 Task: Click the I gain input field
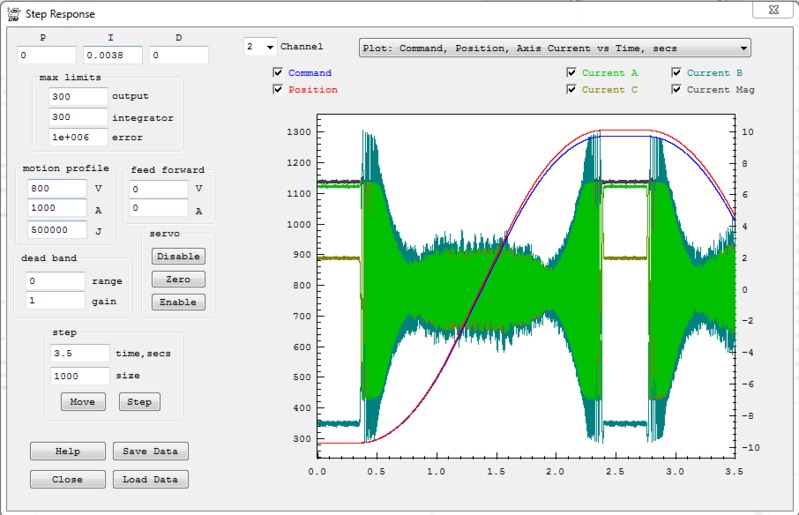(x=112, y=55)
